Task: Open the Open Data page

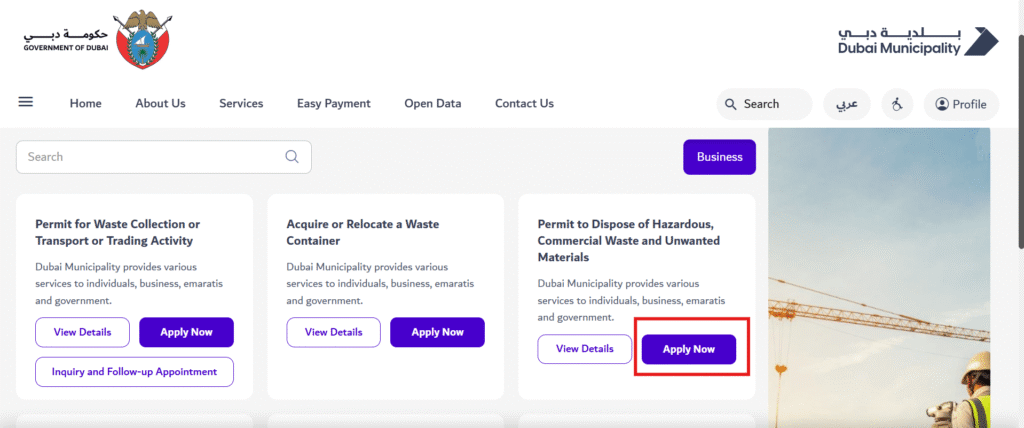Action: (433, 103)
